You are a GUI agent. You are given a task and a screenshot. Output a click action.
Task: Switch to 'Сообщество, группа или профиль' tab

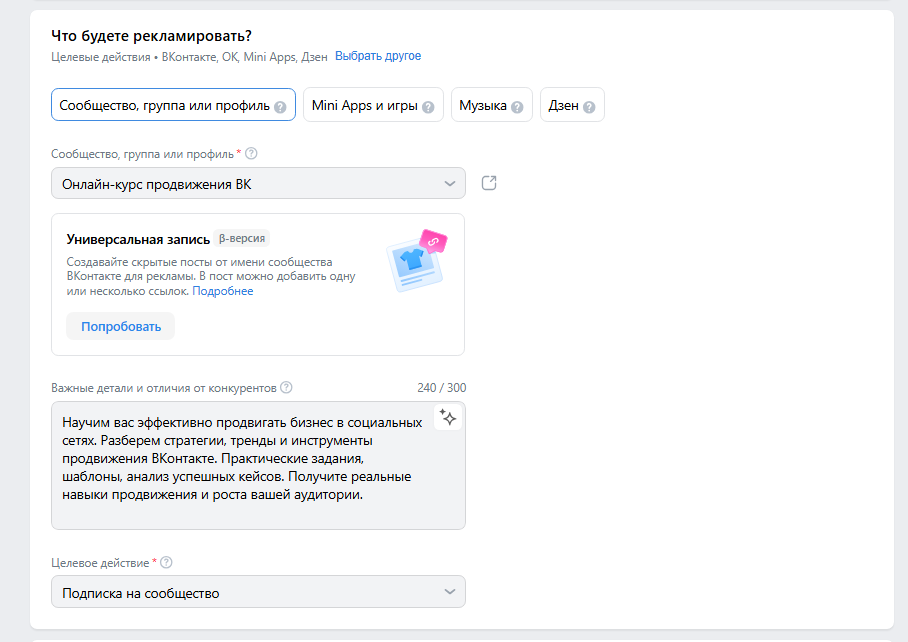click(x=164, y=104)
